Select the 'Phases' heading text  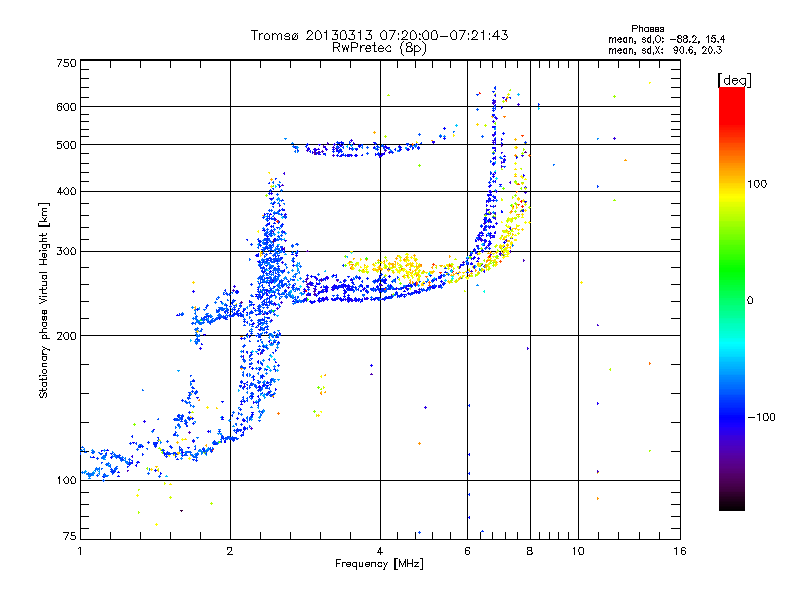[647, 29]
